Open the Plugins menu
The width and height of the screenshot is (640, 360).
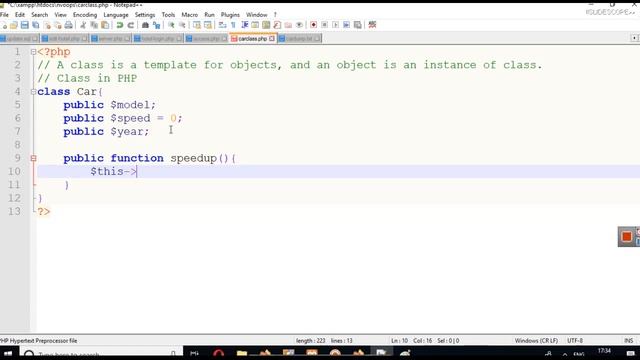230,15
